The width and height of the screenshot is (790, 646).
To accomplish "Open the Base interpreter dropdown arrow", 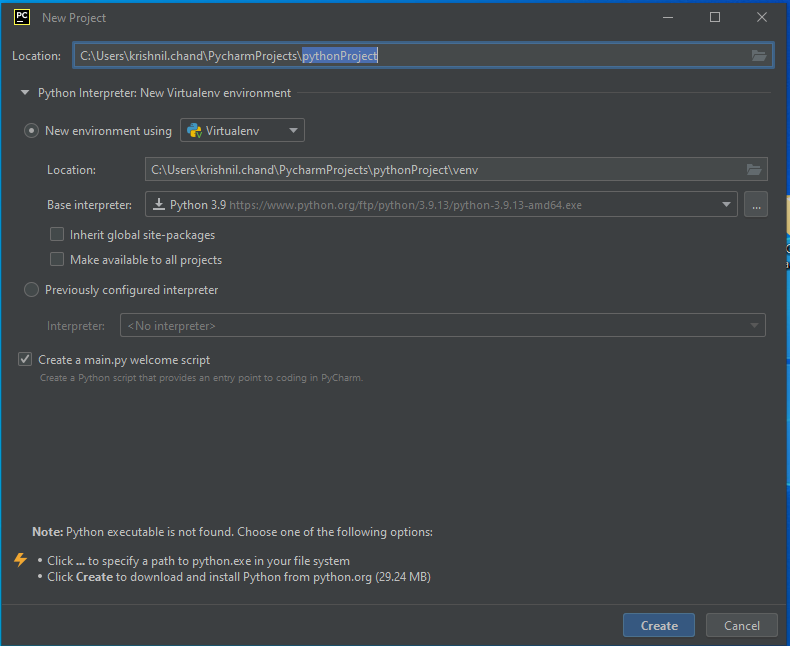I will 726,205.
